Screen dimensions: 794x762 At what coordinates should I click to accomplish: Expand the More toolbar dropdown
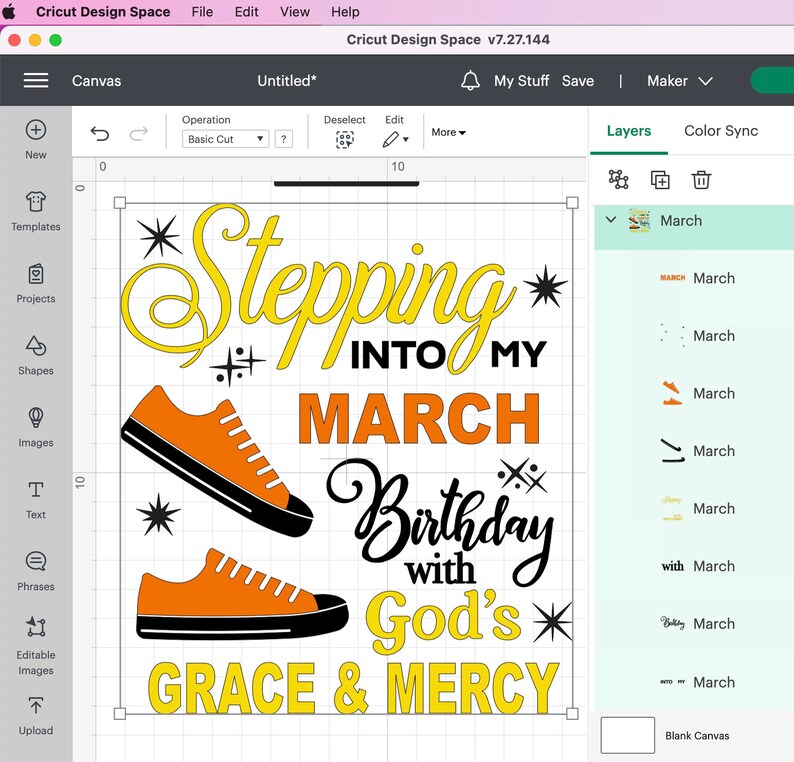448,132
